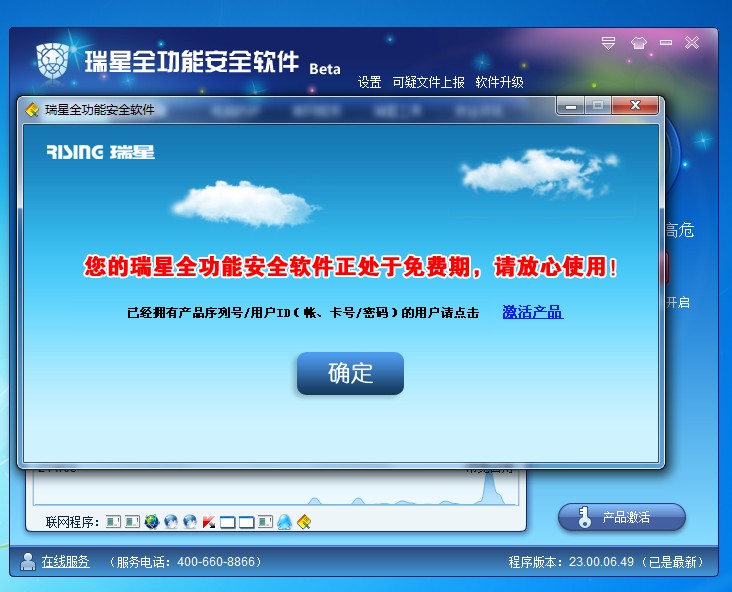Select console icon right after 联网程序 label

point(113,522)
